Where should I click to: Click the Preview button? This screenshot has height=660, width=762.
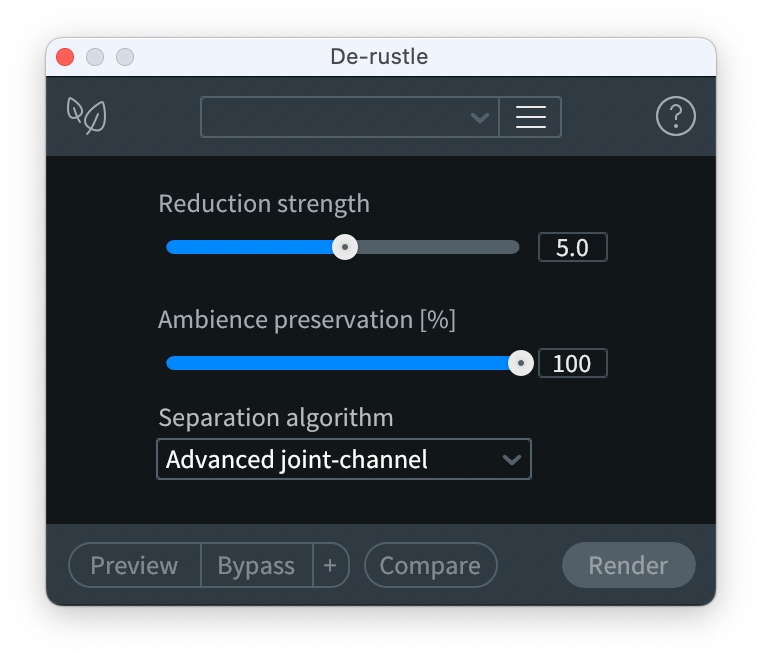[135, 565]
